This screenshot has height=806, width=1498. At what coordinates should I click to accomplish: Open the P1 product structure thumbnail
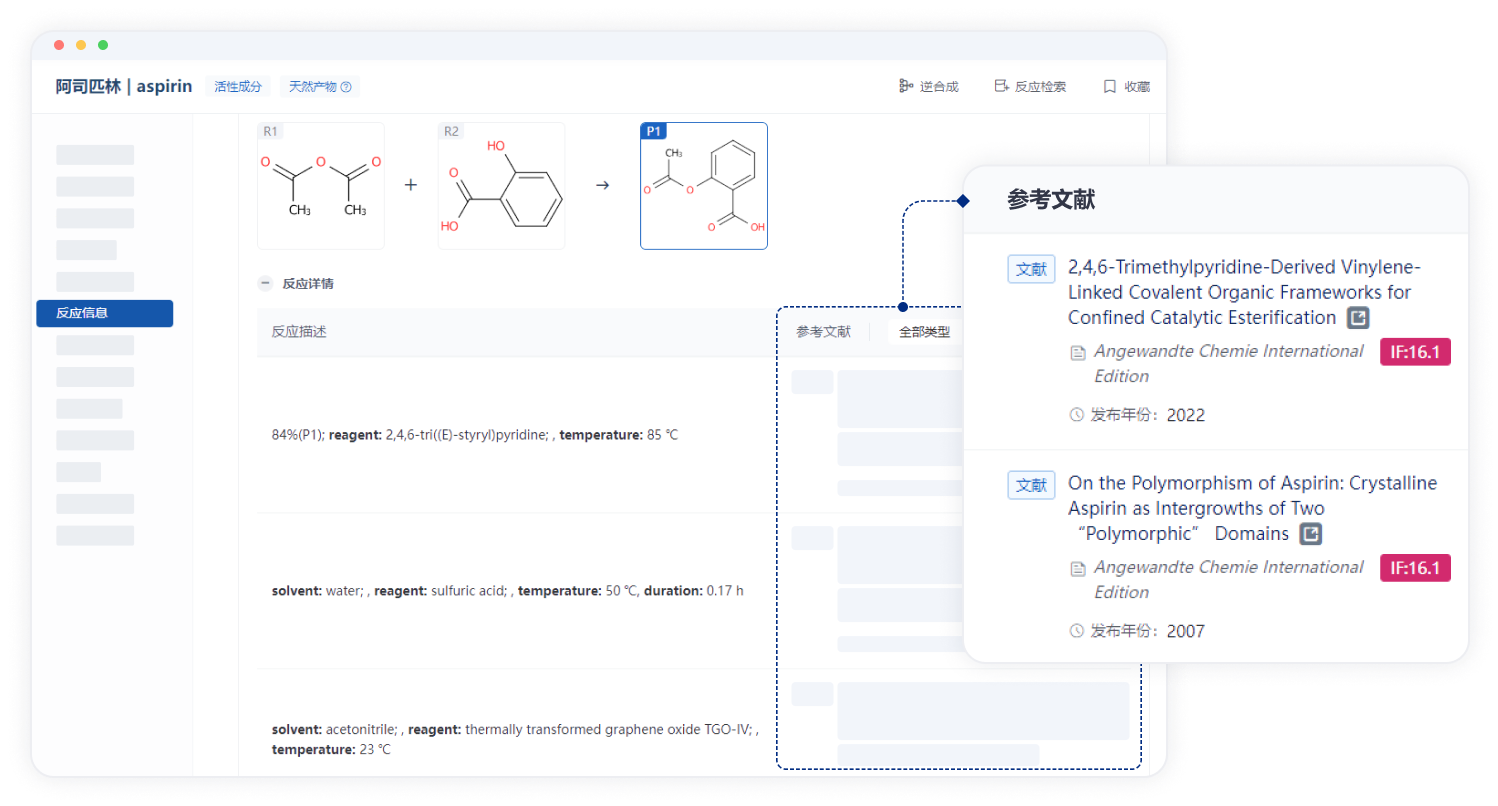[704, 186]
